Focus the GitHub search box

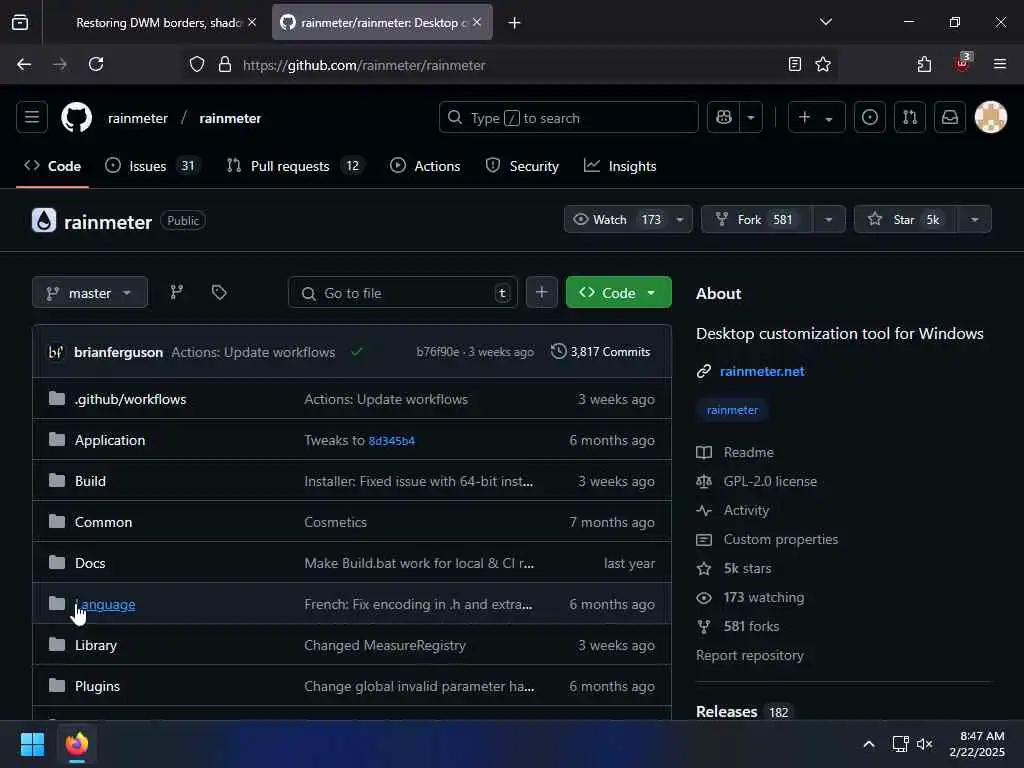pos(569,118)
